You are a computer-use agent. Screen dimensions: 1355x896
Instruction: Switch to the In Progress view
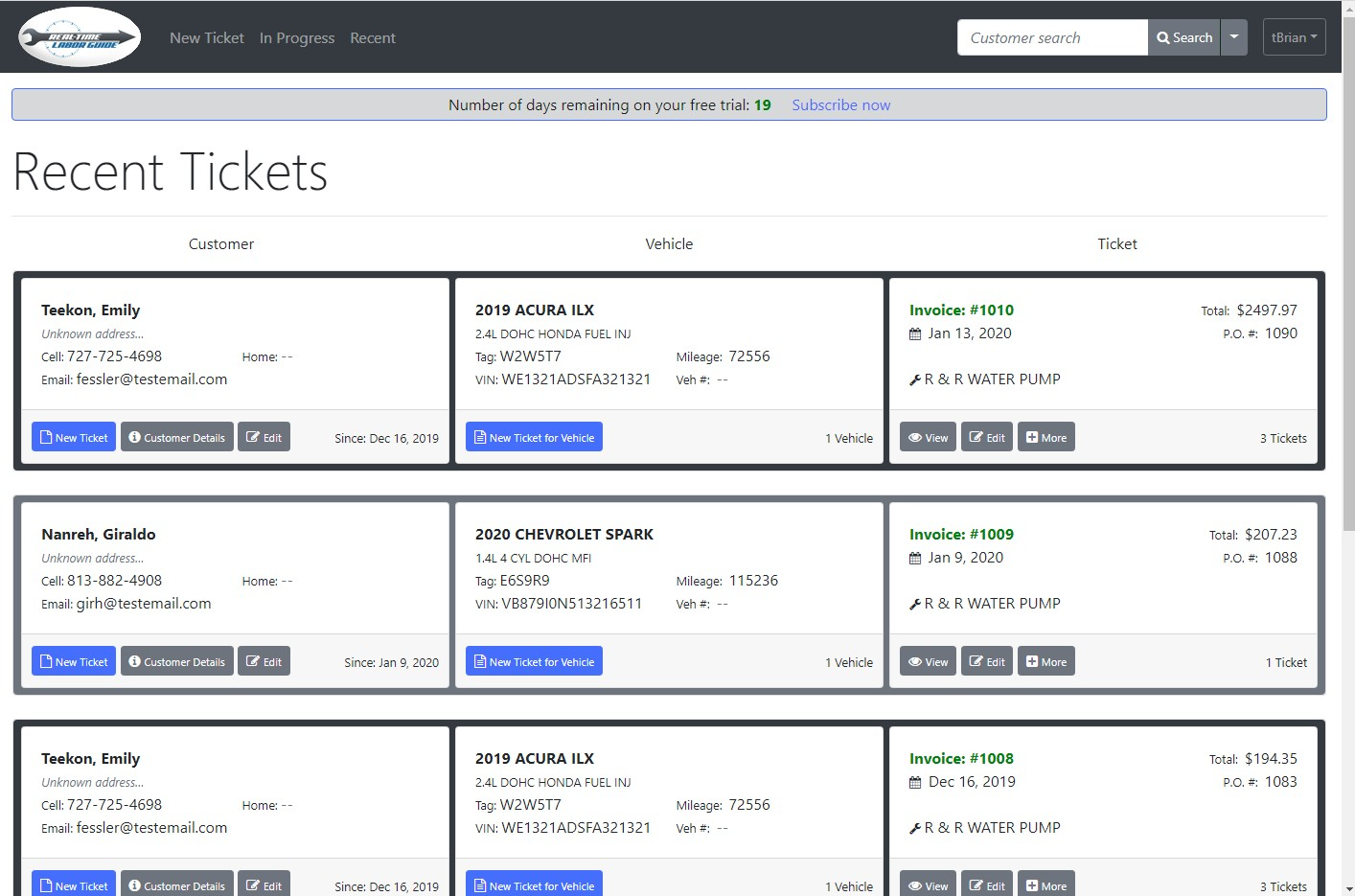(x=296, y=37)
